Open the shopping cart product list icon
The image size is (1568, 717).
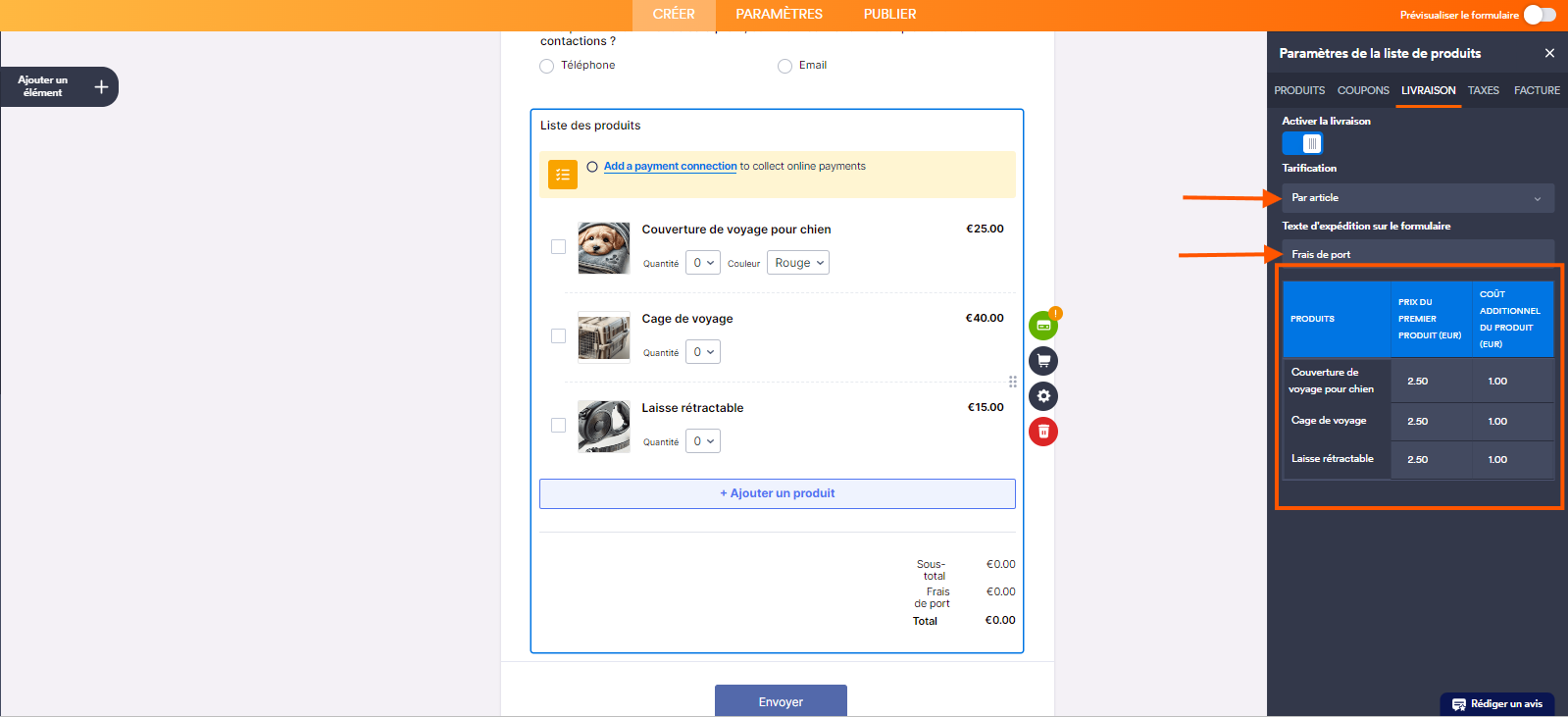tap(1043, 361)
